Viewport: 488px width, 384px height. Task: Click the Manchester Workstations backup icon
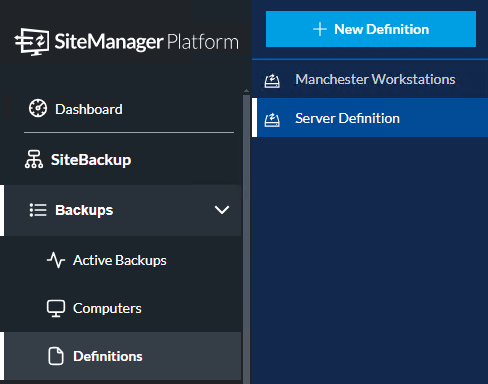pos(272,80)
